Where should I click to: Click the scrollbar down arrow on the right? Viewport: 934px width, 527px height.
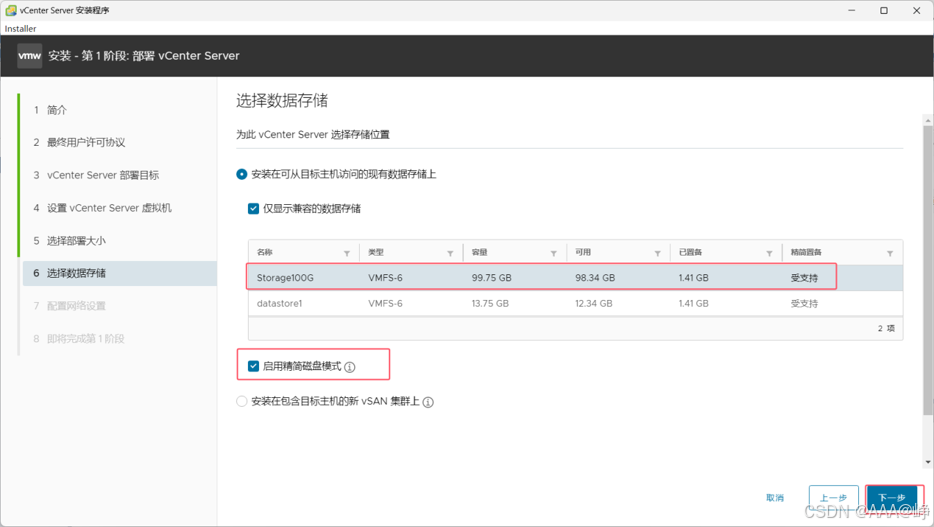click(928, 462)
